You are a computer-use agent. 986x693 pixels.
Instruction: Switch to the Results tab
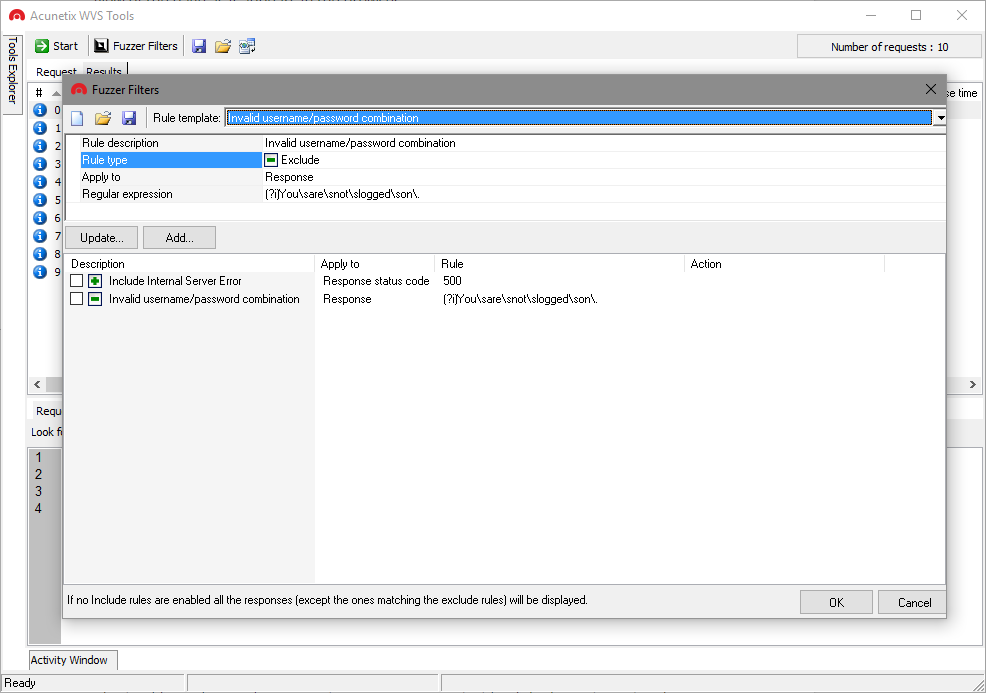(x=104, y=72)
